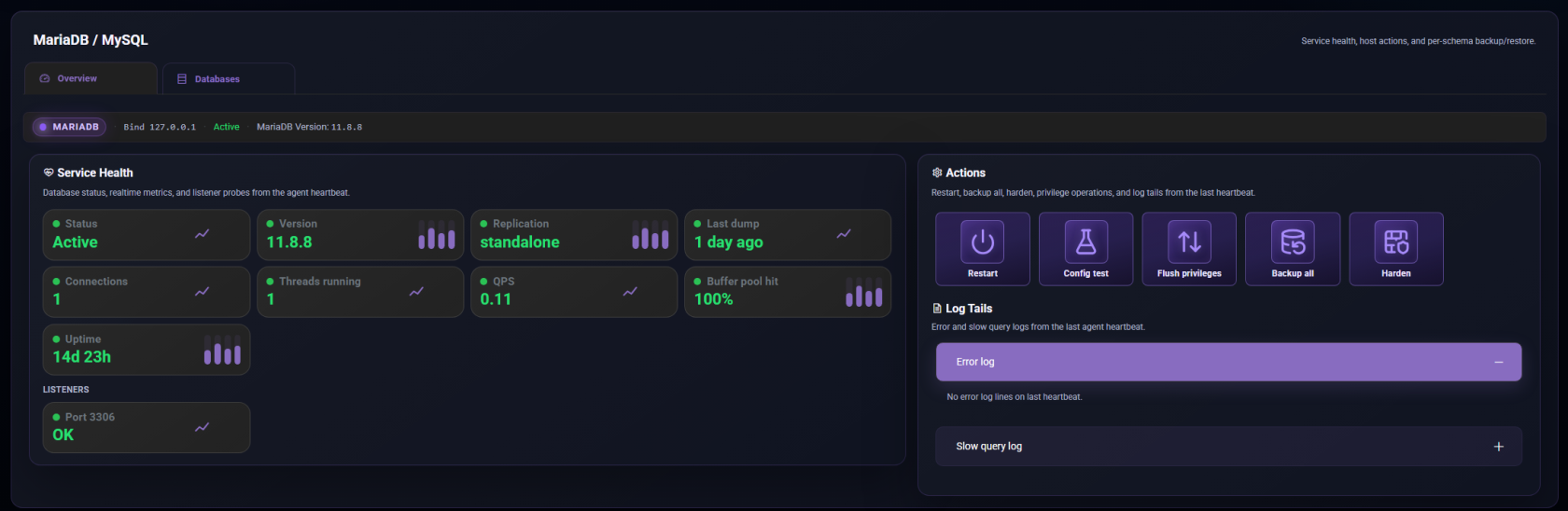
Task: Click bar chart icon on Version card
Action: pyautogui.click(x=436, y=235)
